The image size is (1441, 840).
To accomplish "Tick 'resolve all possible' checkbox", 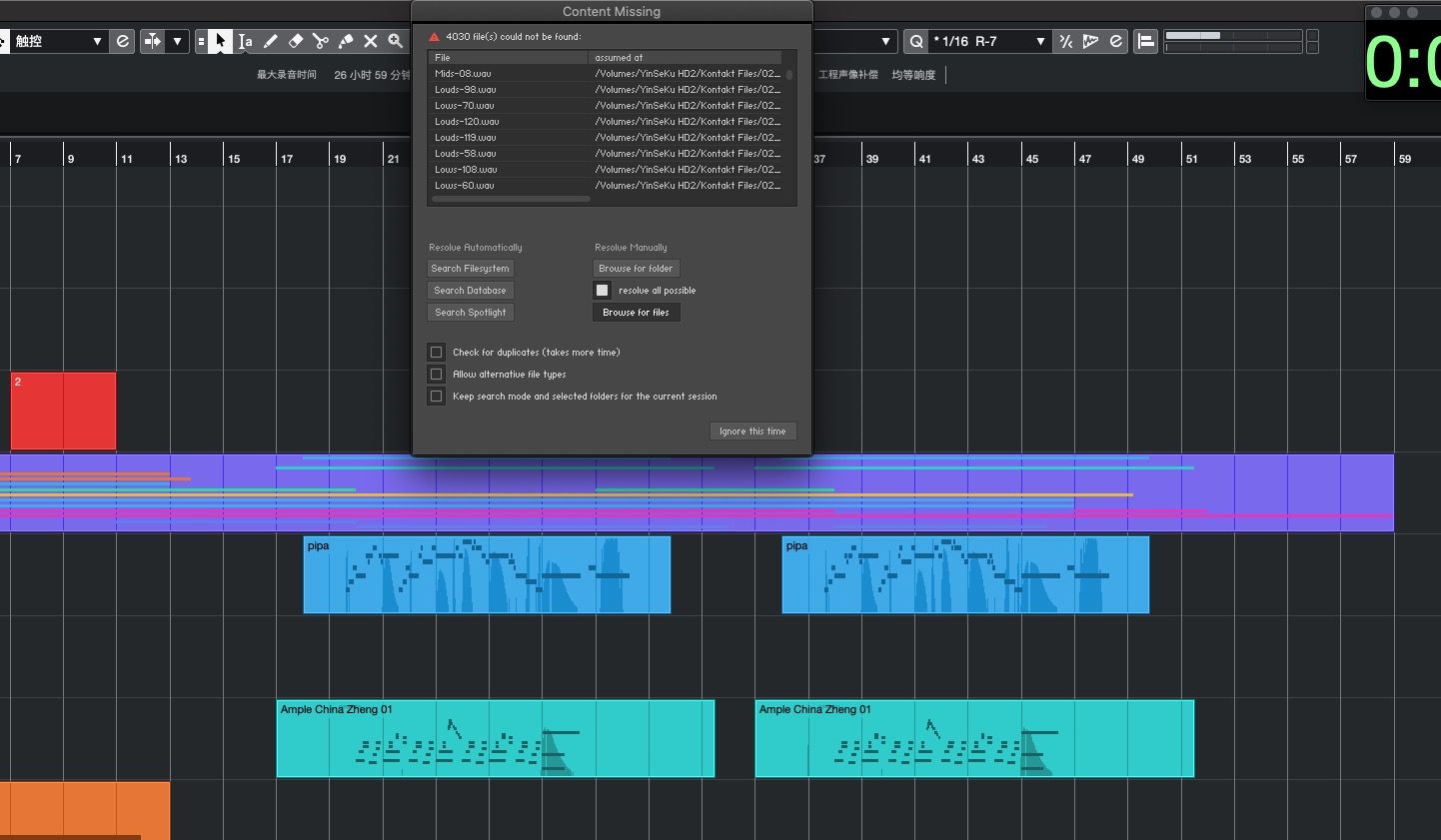I will 602,290.
